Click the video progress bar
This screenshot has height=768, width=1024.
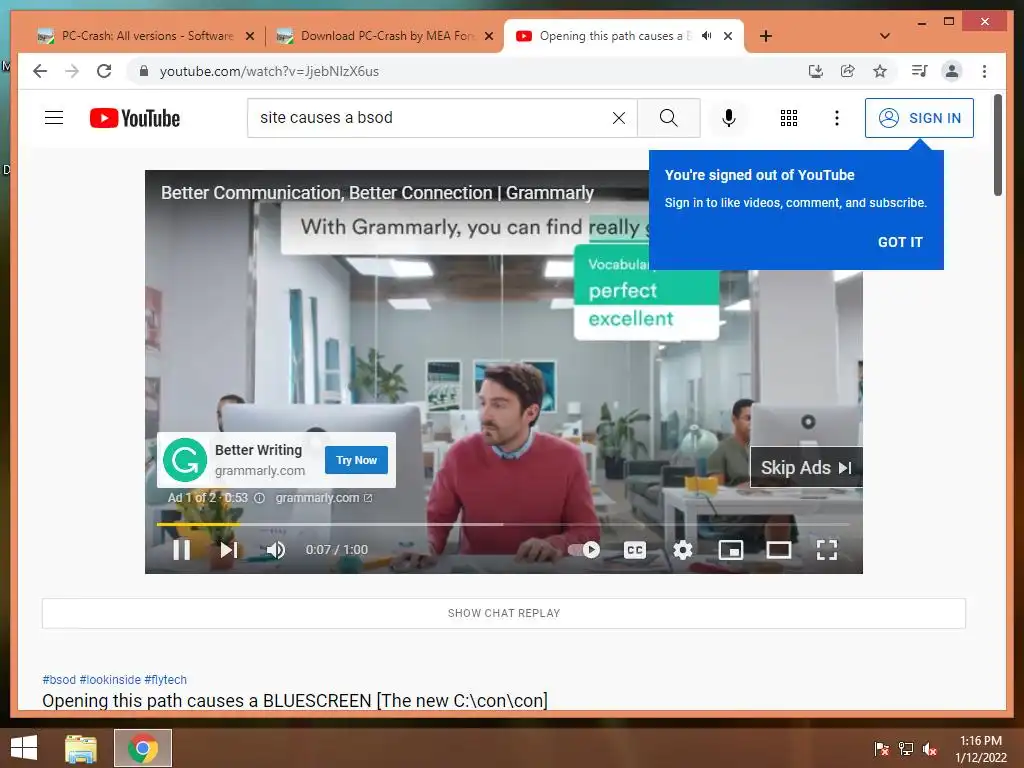point(503,524)
